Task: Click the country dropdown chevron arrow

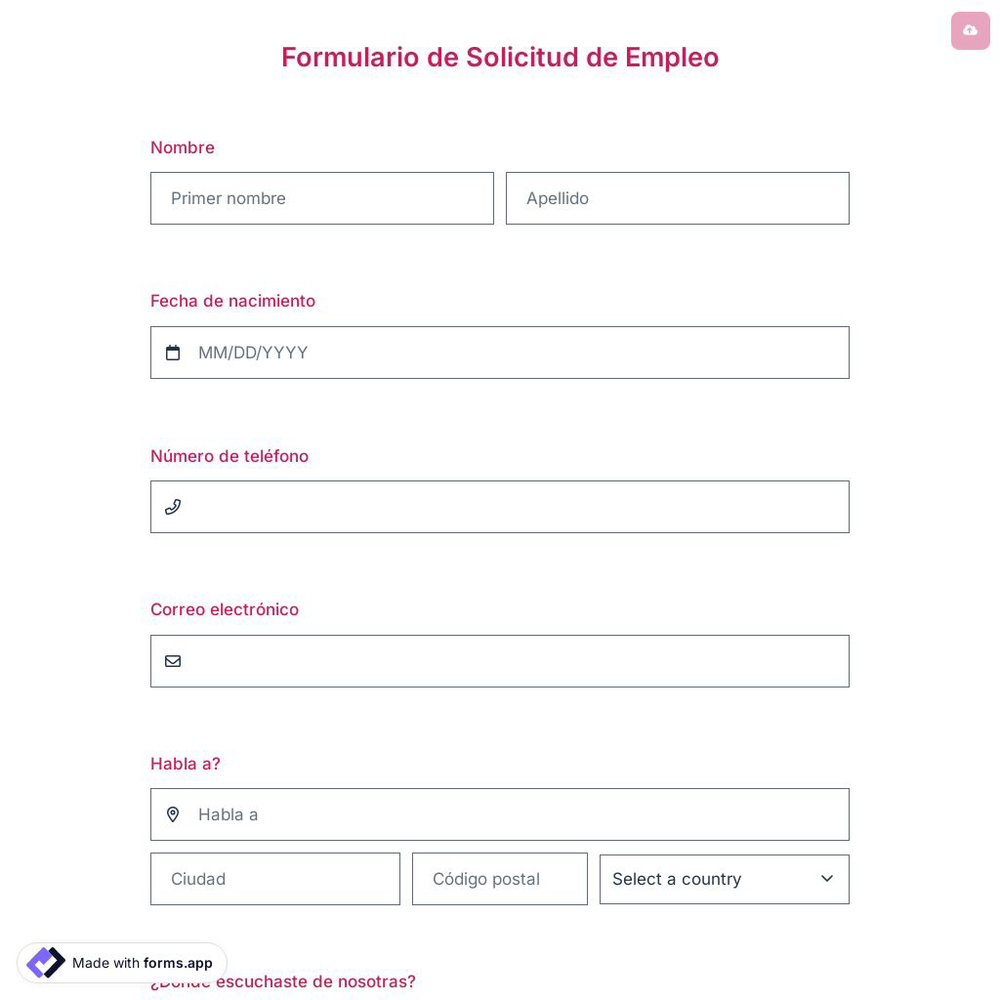Action: point(827,879)
